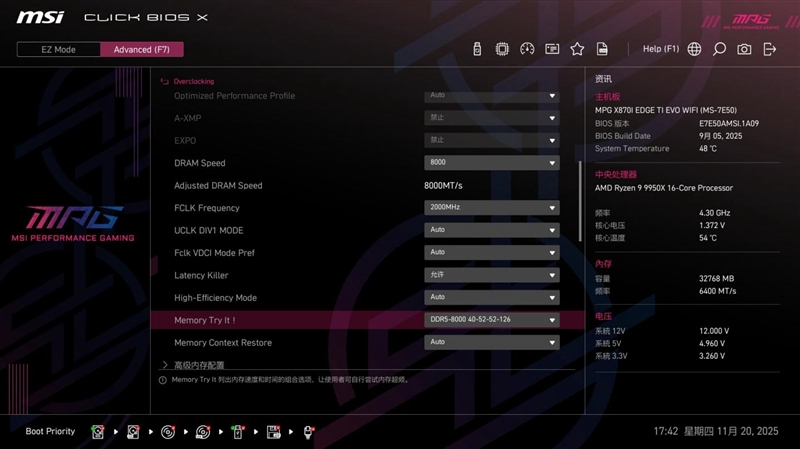The width and height of the screenshot is (800, 449).
Task: Click the exit BIOS icon
Action: point(769,49)
